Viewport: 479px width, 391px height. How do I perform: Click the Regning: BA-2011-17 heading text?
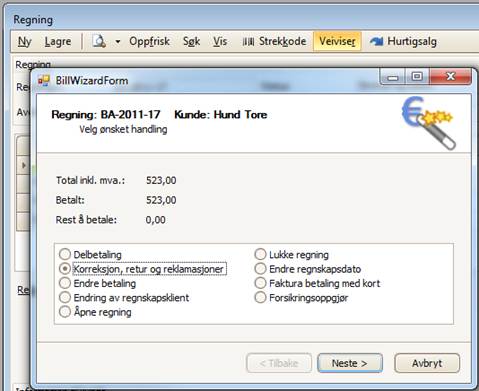[106, 114]
